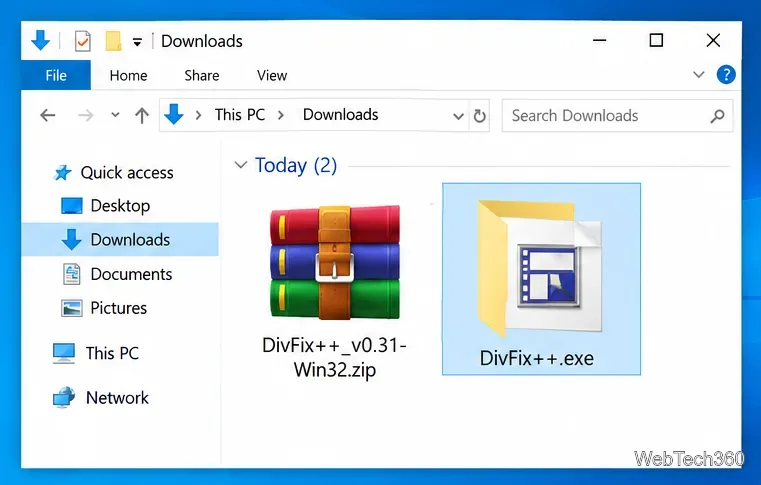761x485 pixels.
Task: Open the Customize Quick Access Toolbar dropdown
Action: pos(137,42)
